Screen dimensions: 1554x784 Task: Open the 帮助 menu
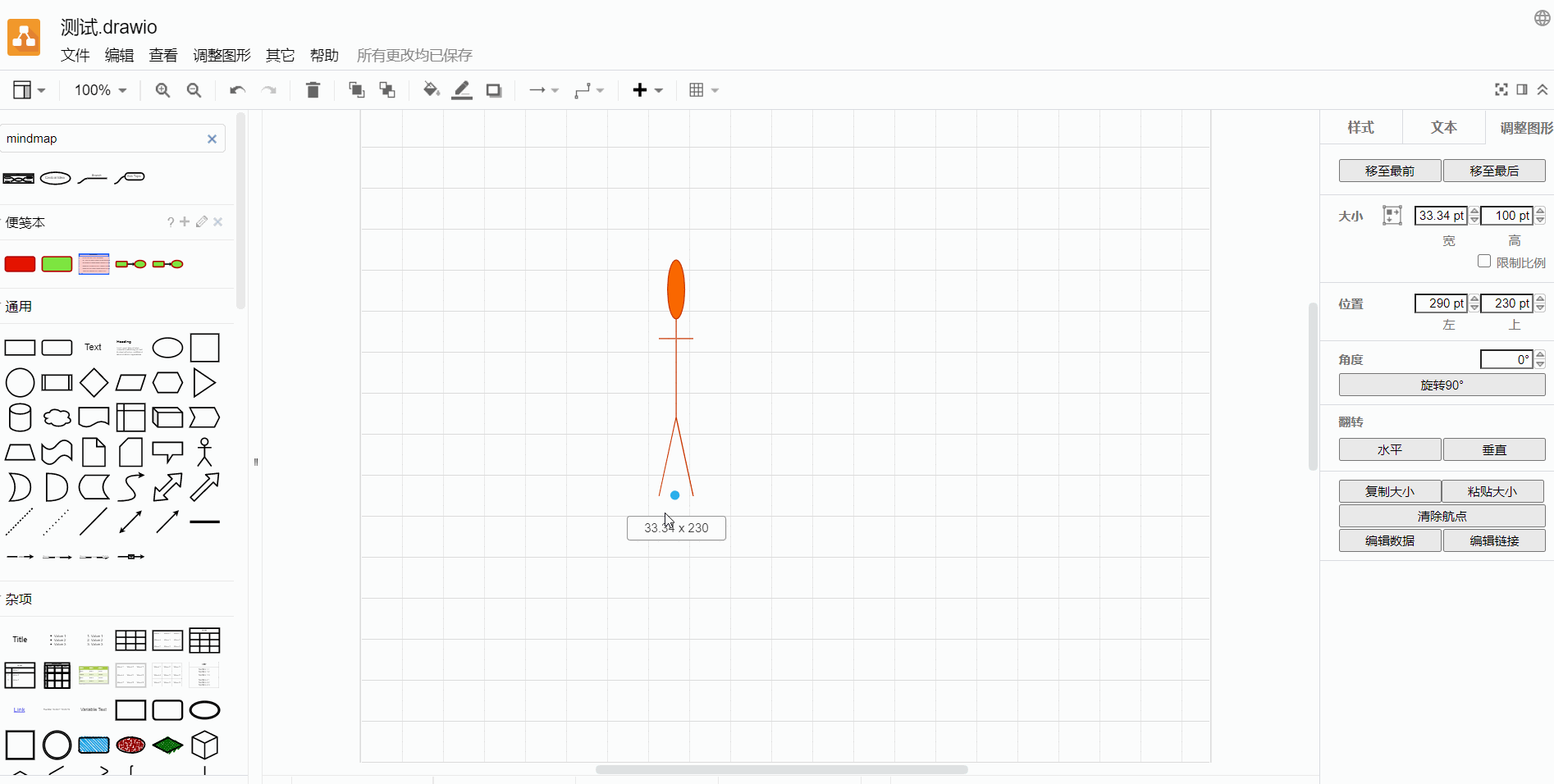[x=324, y=55]
